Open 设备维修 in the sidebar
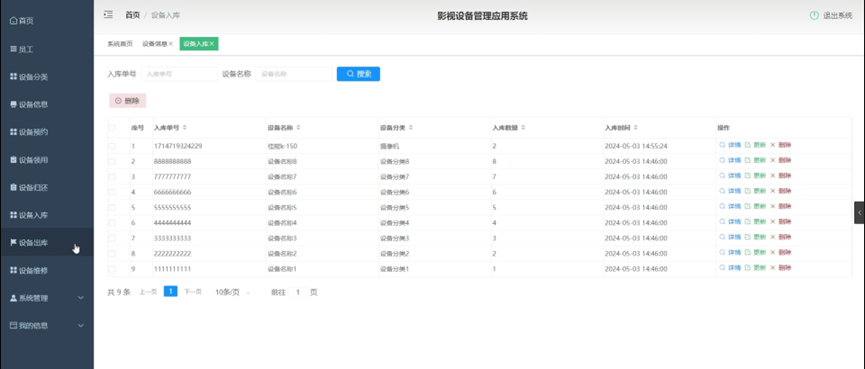 pos(47,270)
